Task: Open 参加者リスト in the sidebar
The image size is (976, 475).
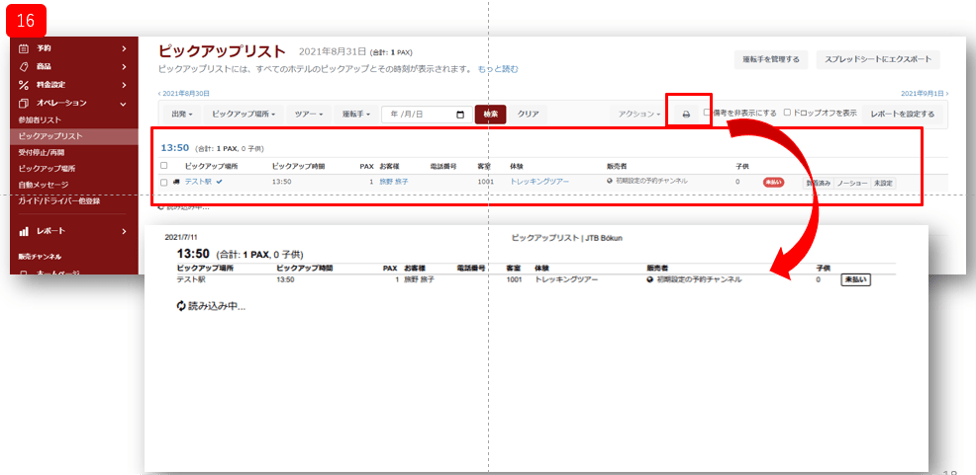Action: pyautogui.click(x=40, y=119)
